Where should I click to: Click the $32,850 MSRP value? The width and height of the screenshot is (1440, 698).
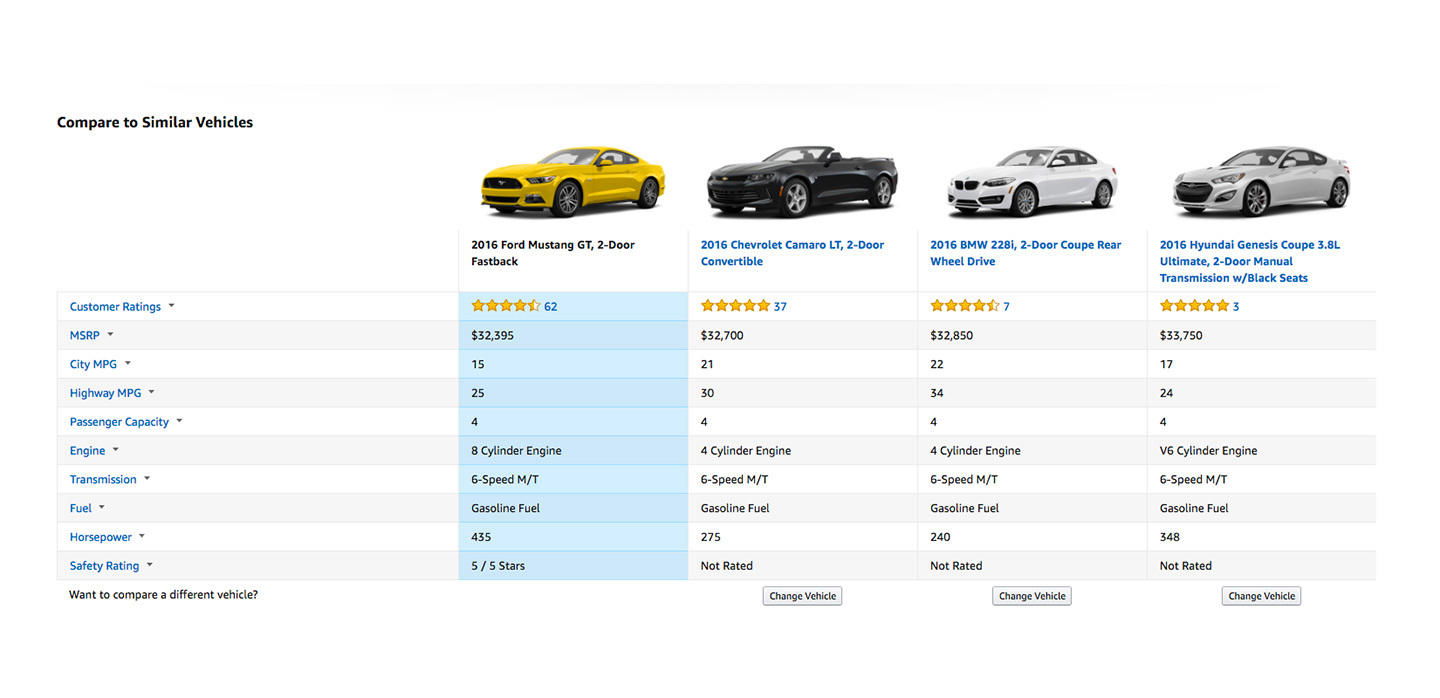951,336
